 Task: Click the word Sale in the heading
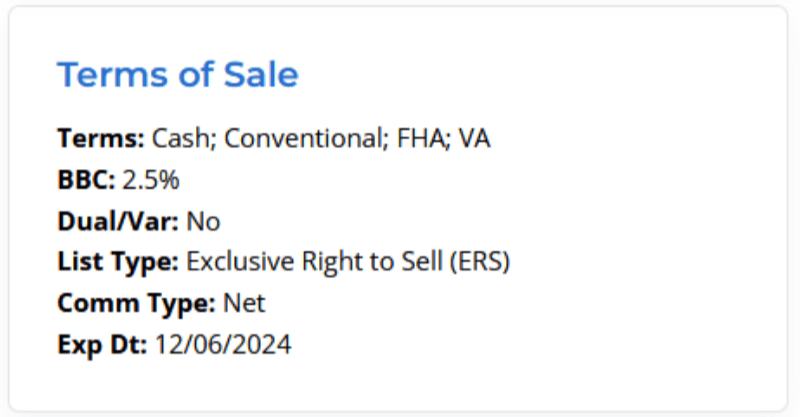262,75
